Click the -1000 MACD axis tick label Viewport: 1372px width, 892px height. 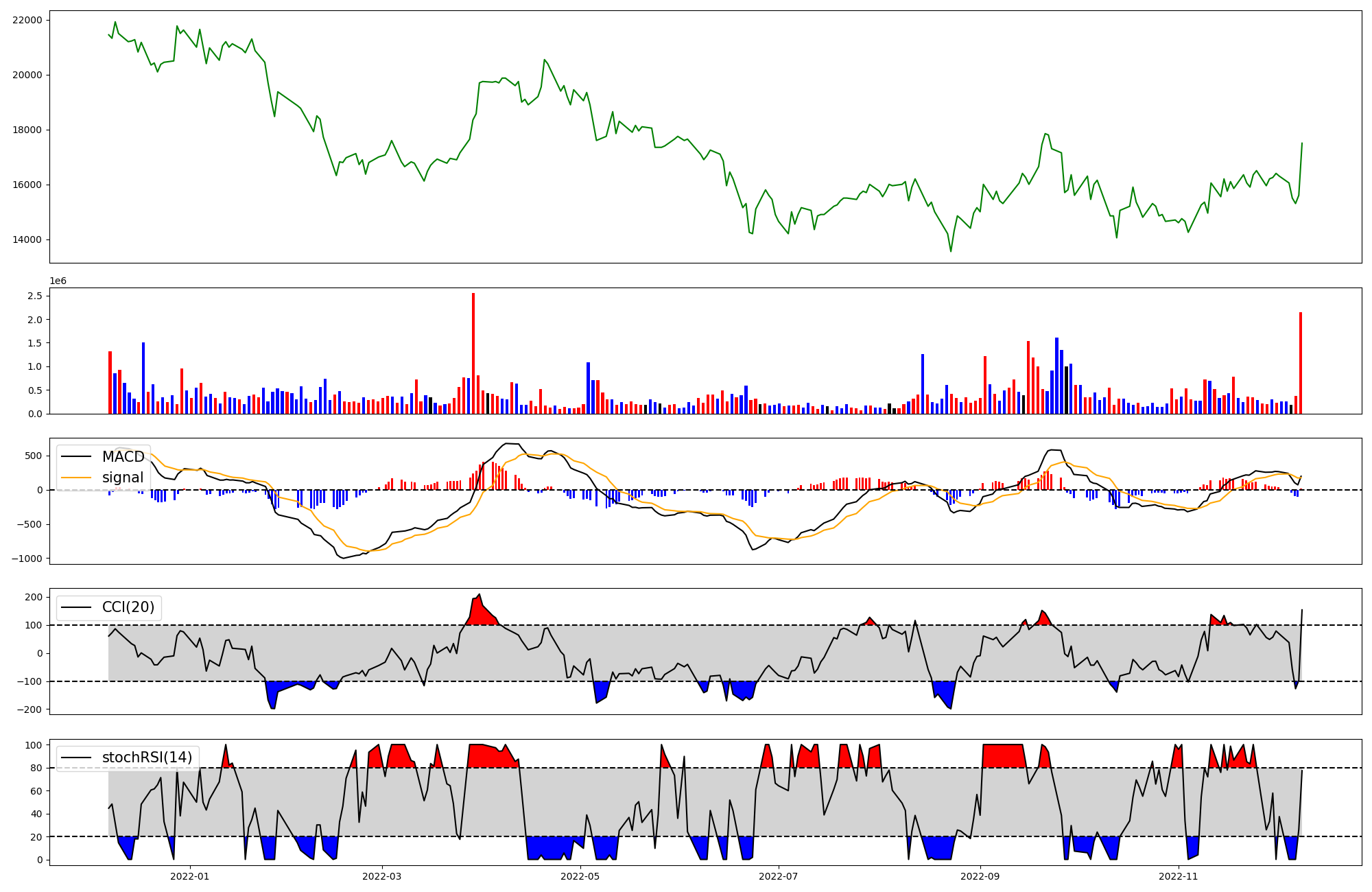[x=27, y=559]
